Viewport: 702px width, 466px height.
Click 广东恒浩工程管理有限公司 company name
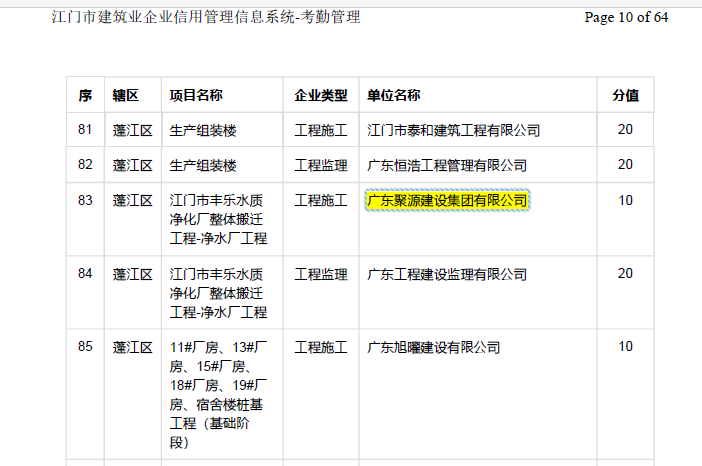(x=447, y=165)
